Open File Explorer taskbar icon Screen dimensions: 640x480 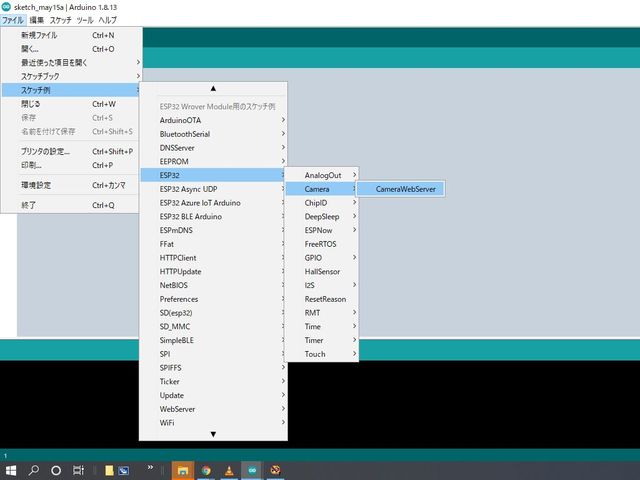coord(183,471)
